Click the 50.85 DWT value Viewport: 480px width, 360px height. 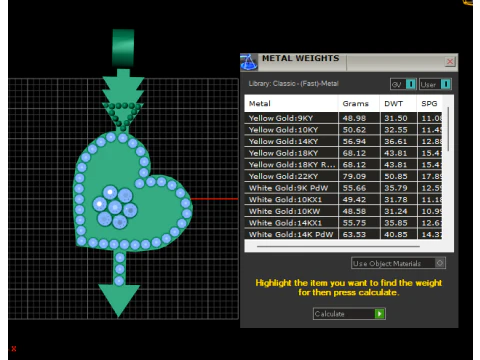[396, 176]
